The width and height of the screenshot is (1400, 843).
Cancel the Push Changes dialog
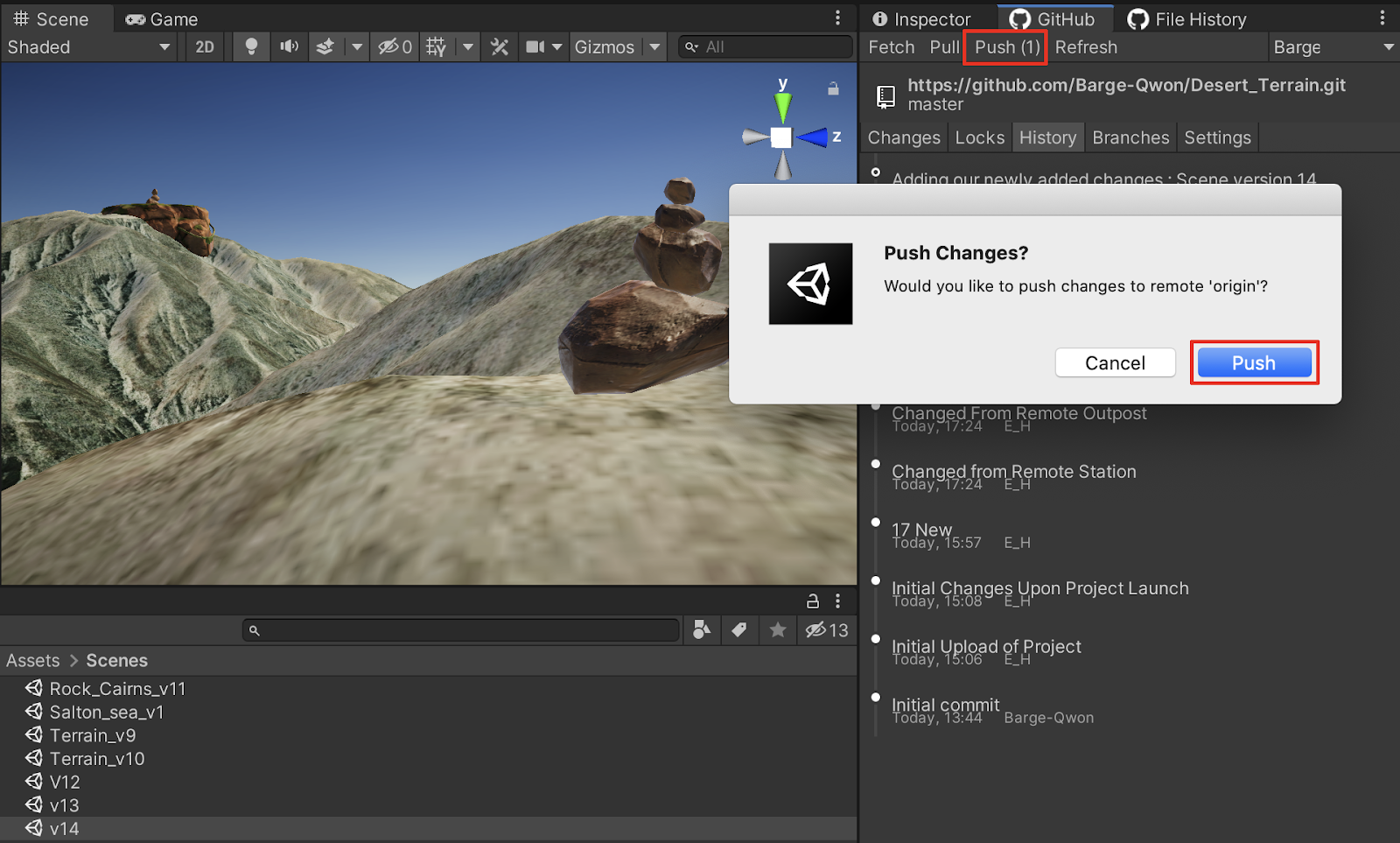1115,363
